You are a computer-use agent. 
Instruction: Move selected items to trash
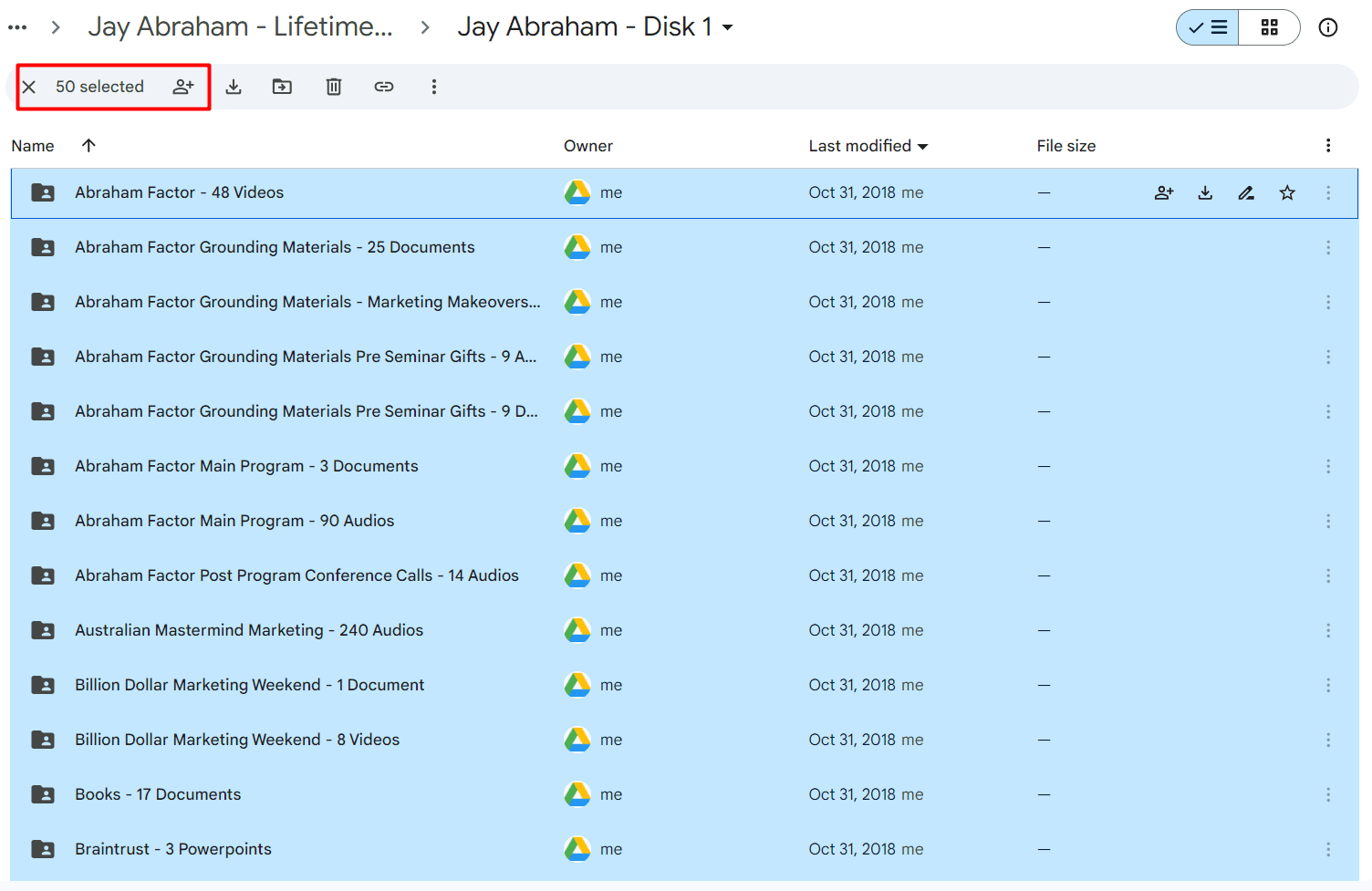[x=334, y=87]
